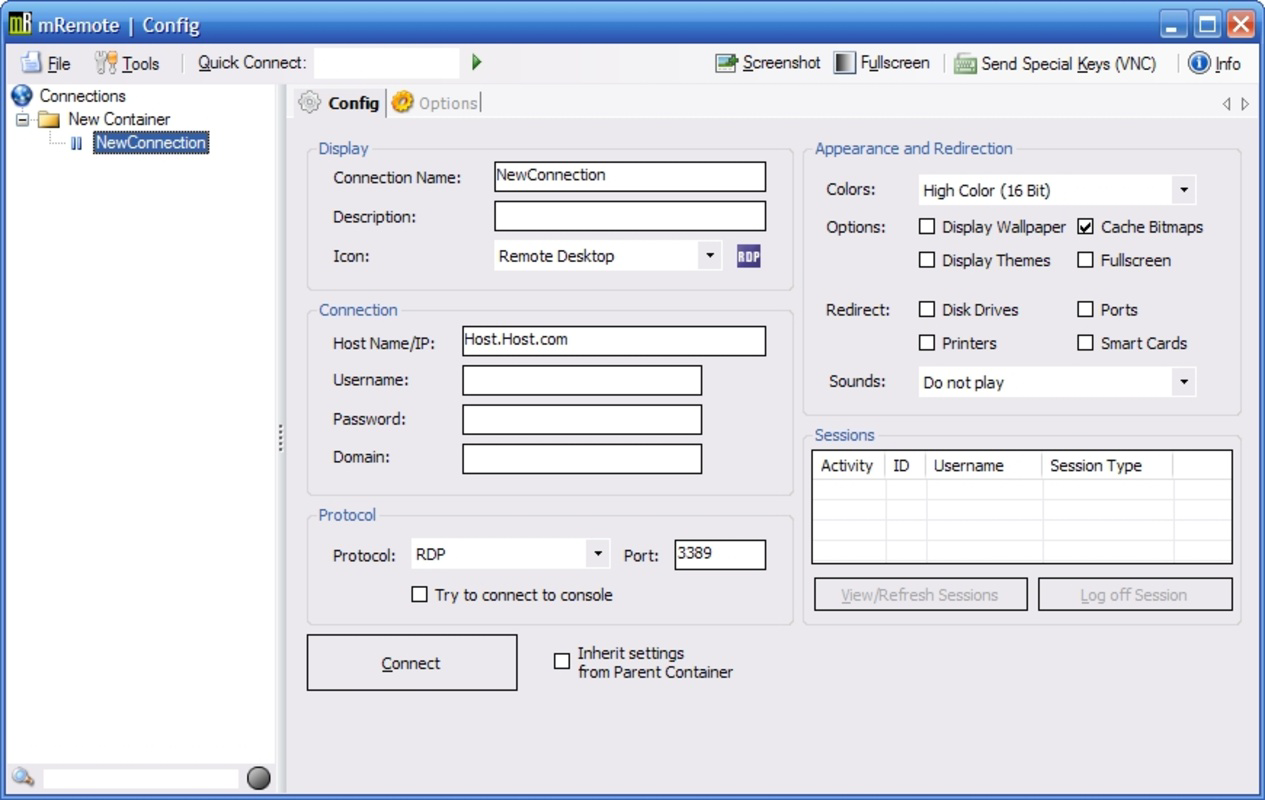Viewport: 1265px width, 800px height.
Task: Click the Connections globe icon
Action: coord(22,96)
